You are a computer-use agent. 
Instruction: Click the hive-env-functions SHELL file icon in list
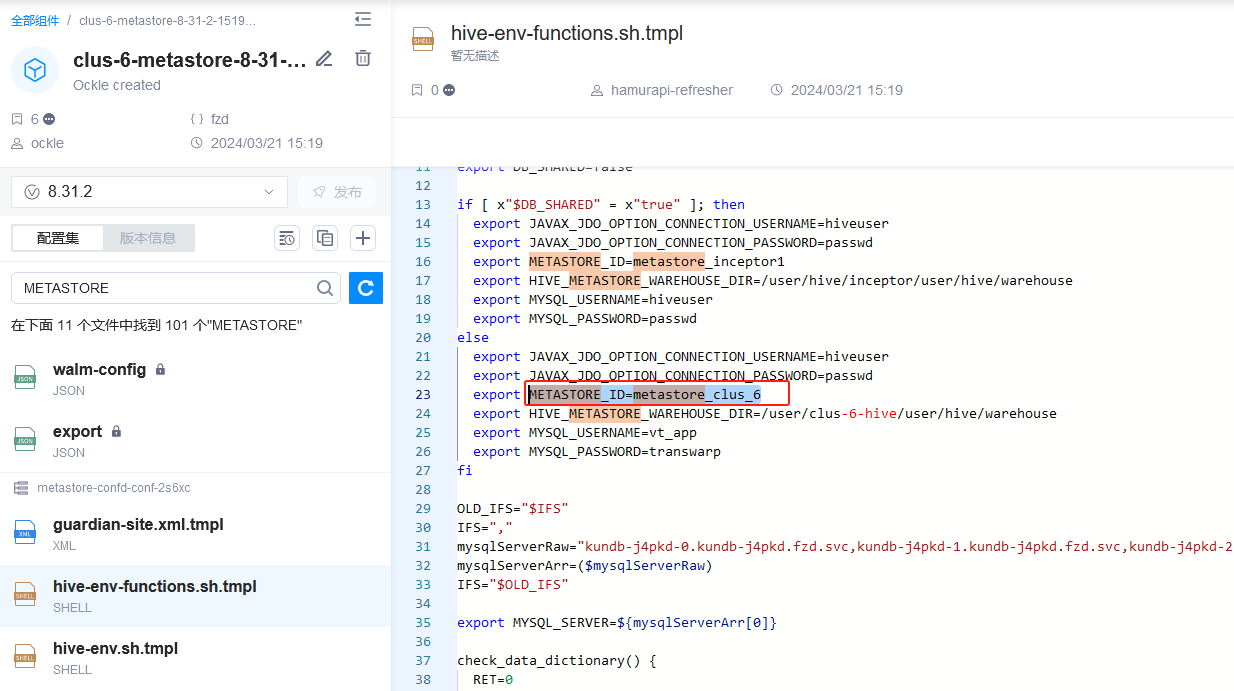(x=24, y=595)
